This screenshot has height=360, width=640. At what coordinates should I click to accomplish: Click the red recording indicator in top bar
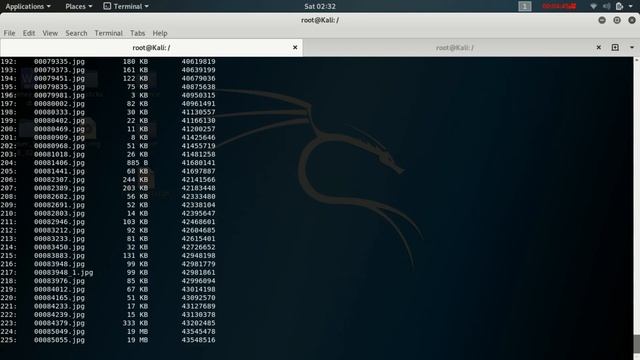tap(559, 6)
